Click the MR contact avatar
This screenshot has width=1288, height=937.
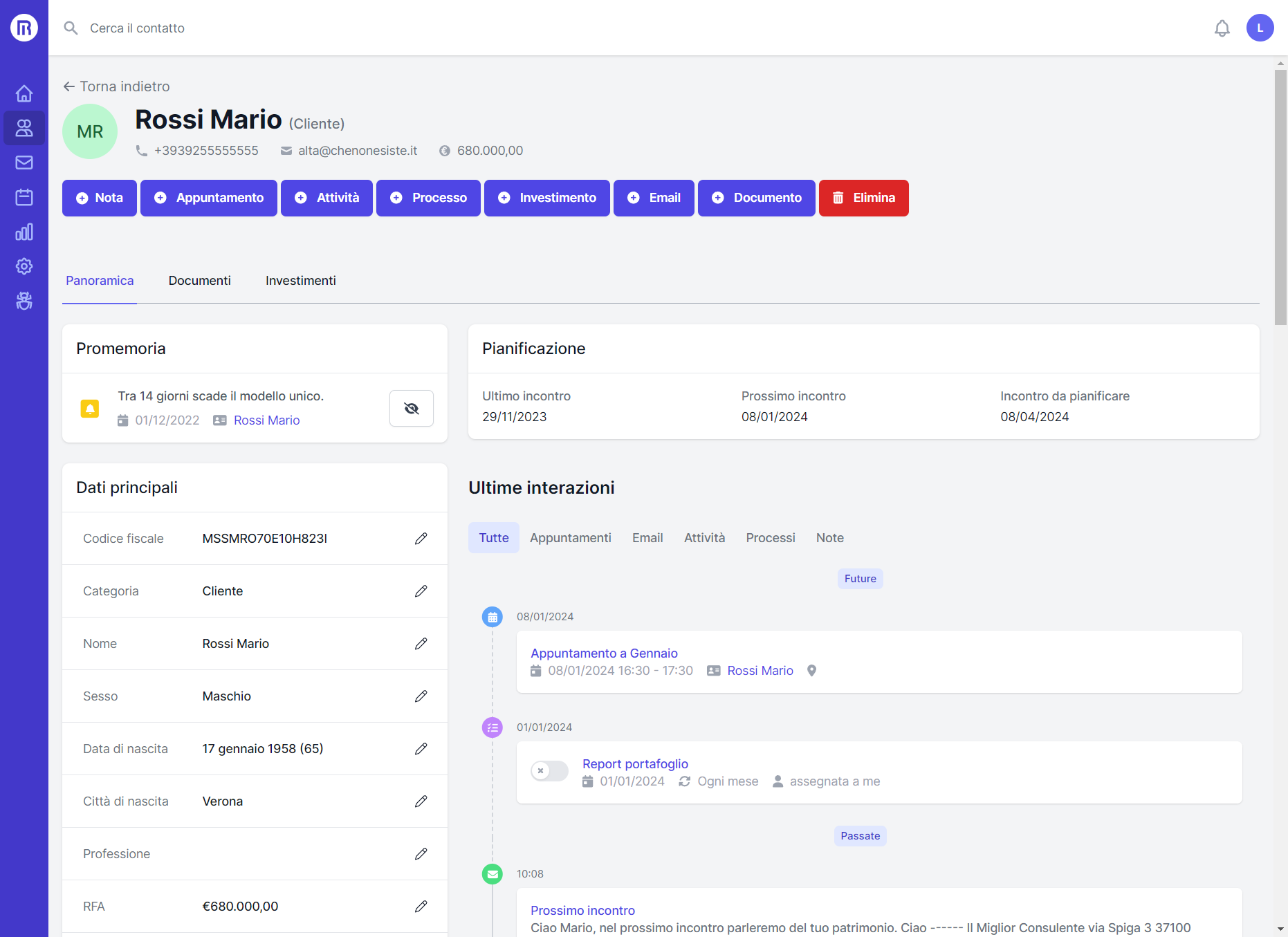[90, 131]
